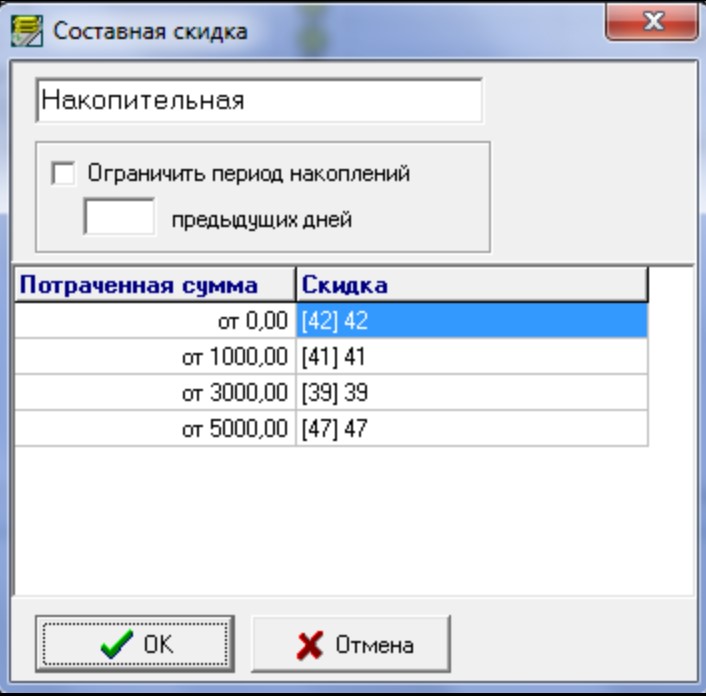The image size is (706, 696).
Task: Select the от 3000,00 amount cell
Action: tap(155, 393)
